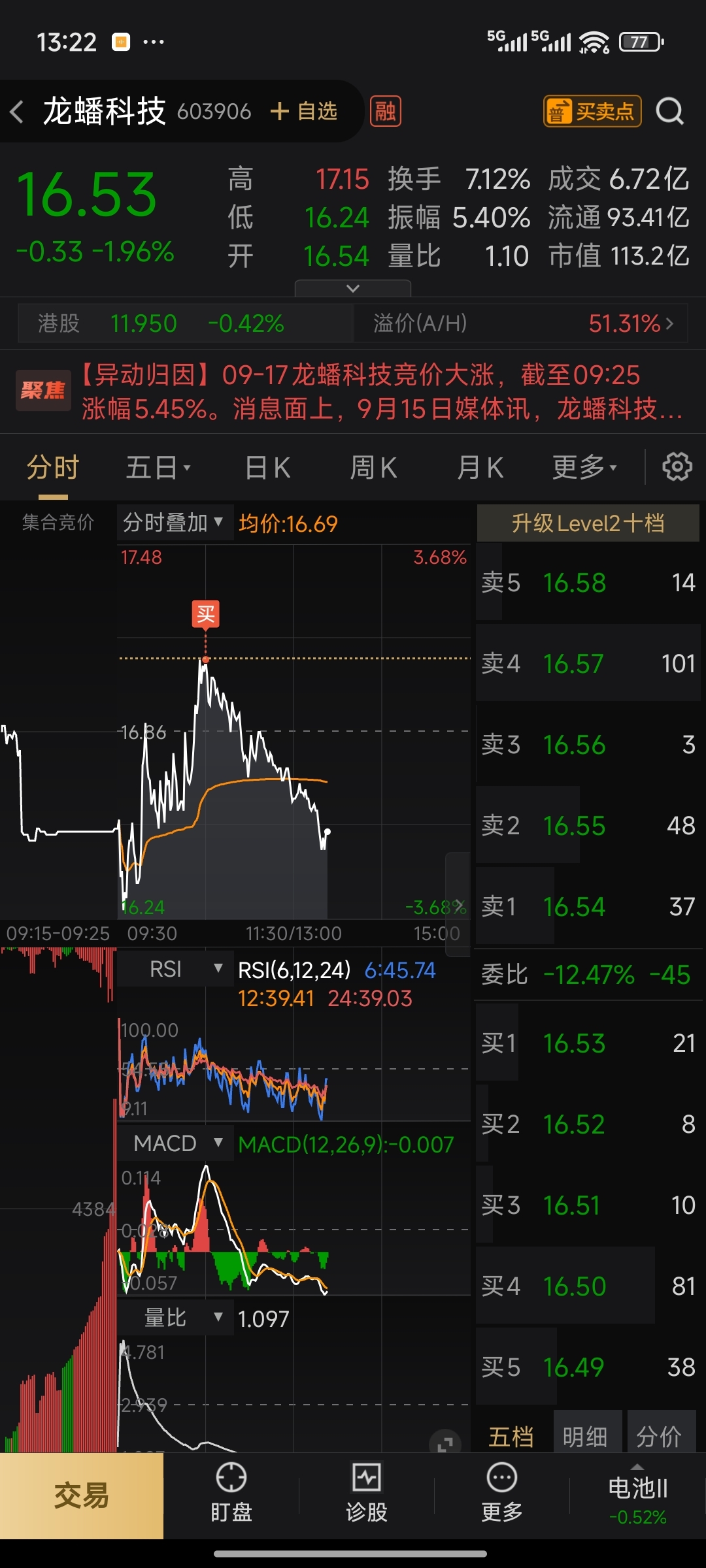
Task: Select the 卖5 16.58 order row
Action: [588, 582]
